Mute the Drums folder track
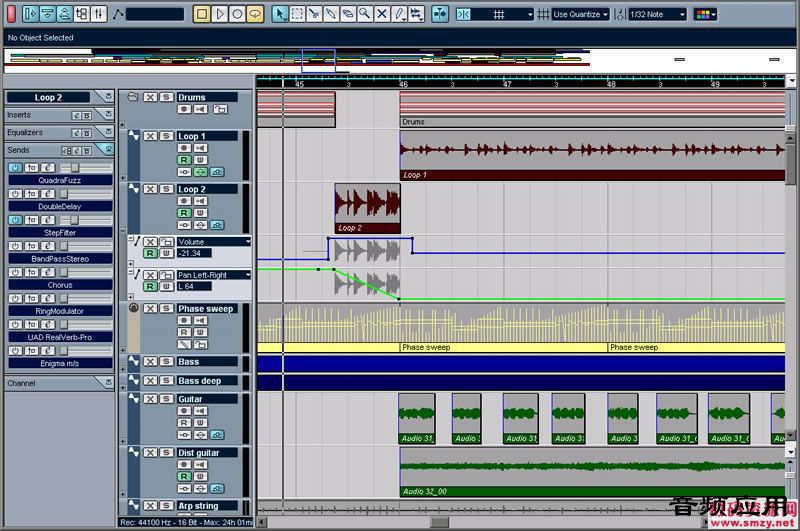 coord(150,97)
